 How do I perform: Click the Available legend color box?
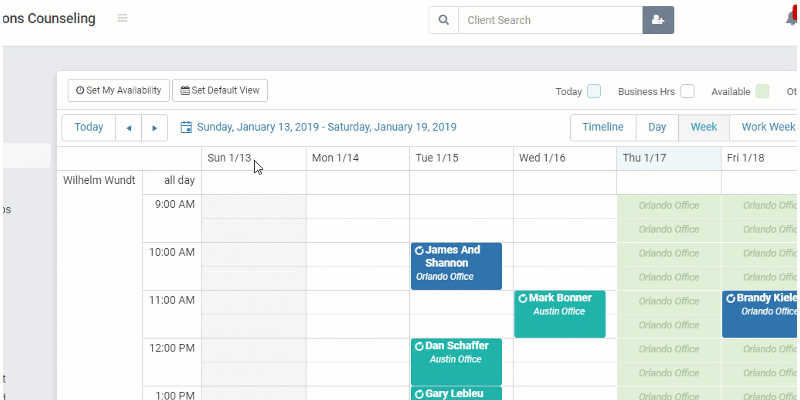pos(762,91)
